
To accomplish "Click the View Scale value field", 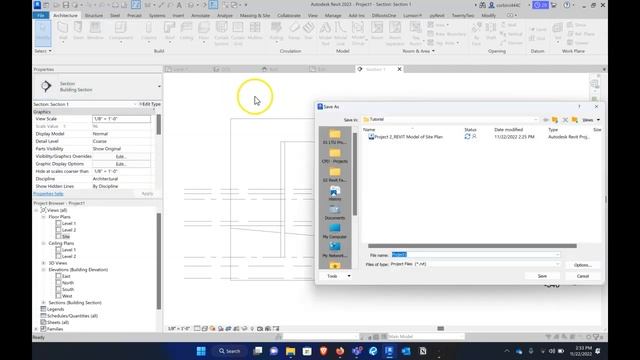I will (121, 119).
